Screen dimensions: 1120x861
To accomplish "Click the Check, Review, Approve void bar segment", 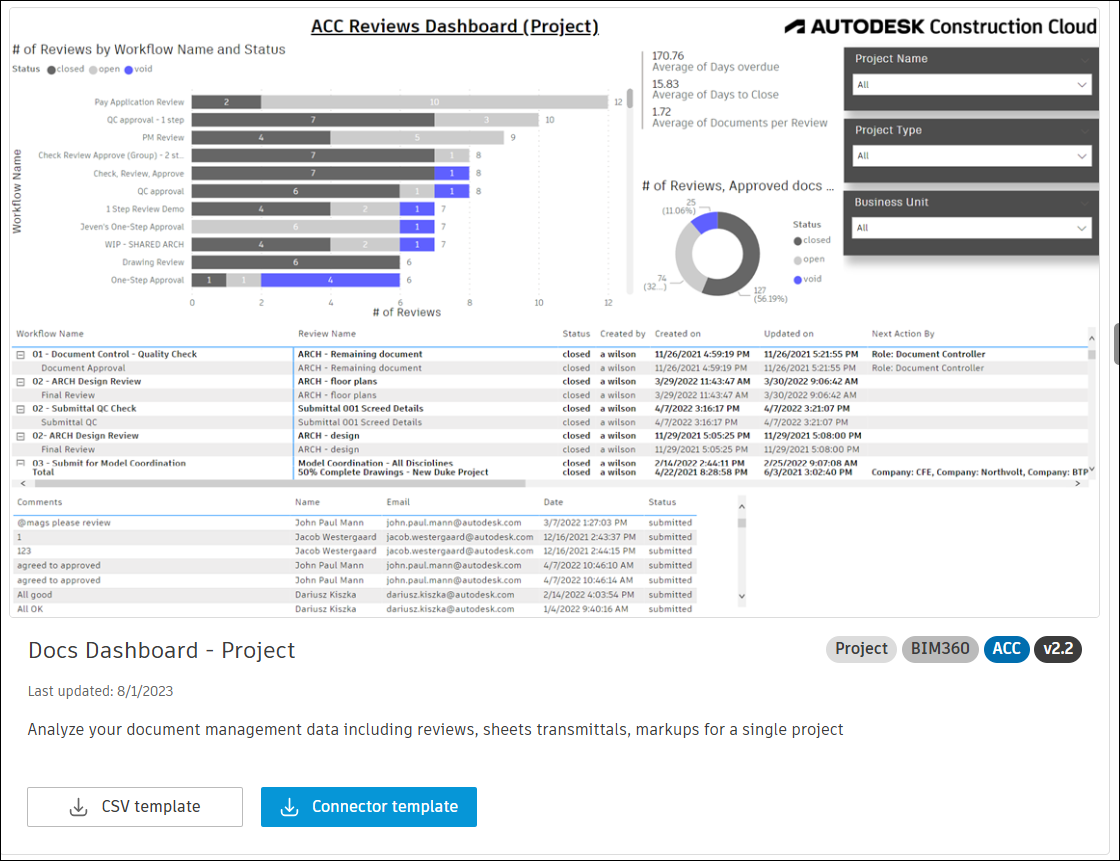I will [451, 173].
